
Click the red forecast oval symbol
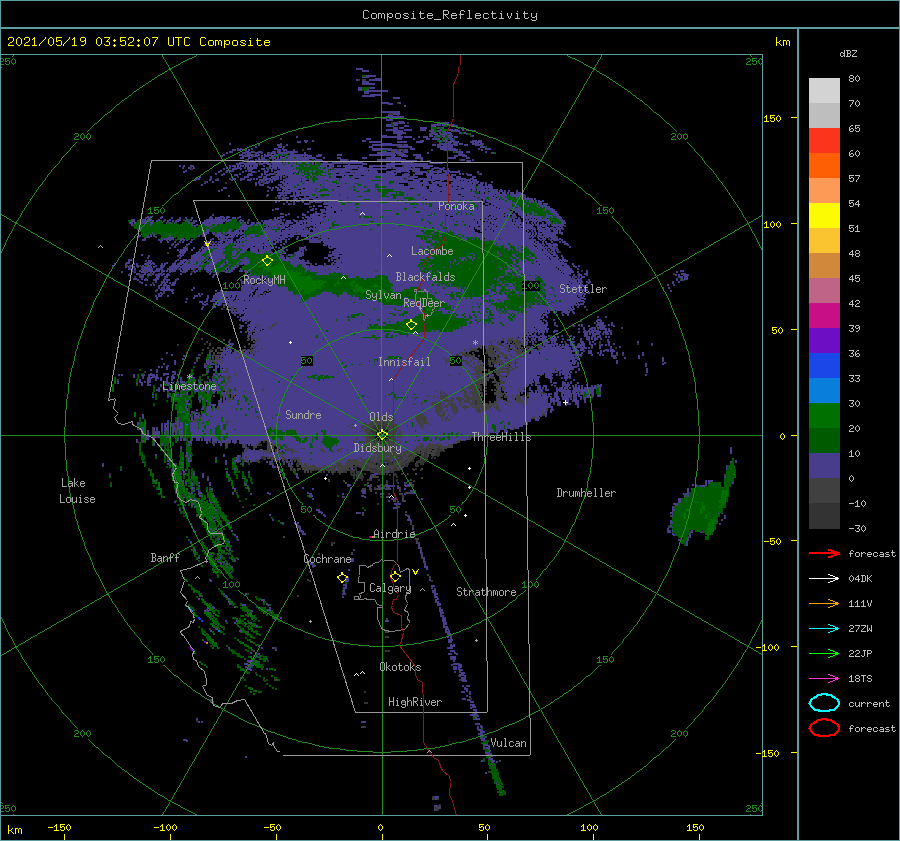[x=824, y=728]
